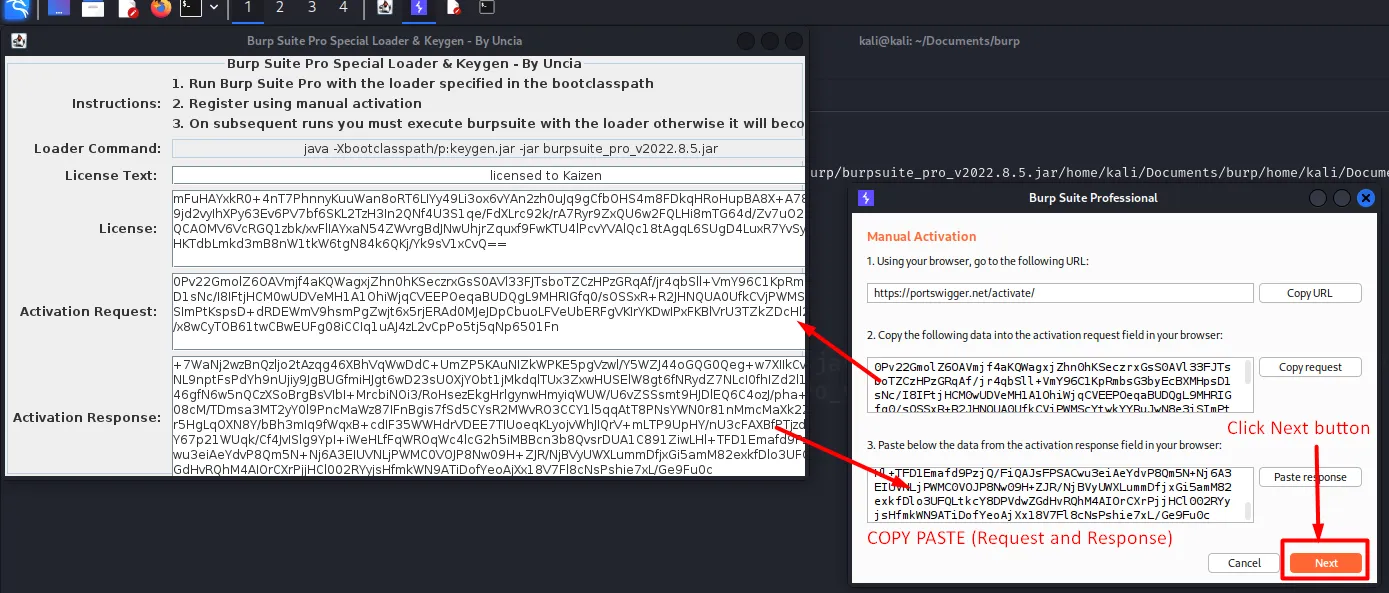The image size is (1389, 593).
Task: Click the Burp Suite Professional title bar lightning icon
Action: click(866, 197)
